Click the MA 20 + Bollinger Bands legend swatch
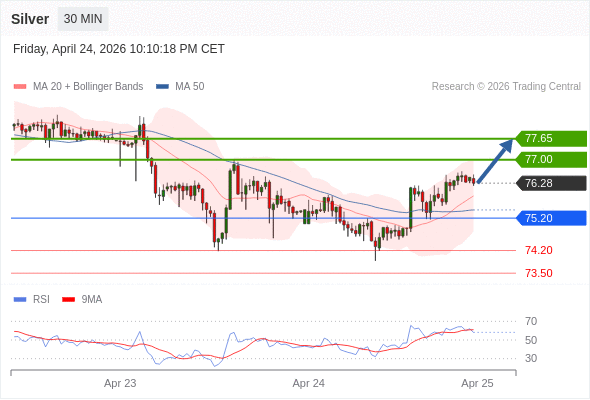This screenshot has height=400, width=590. (x=20, y=87)
